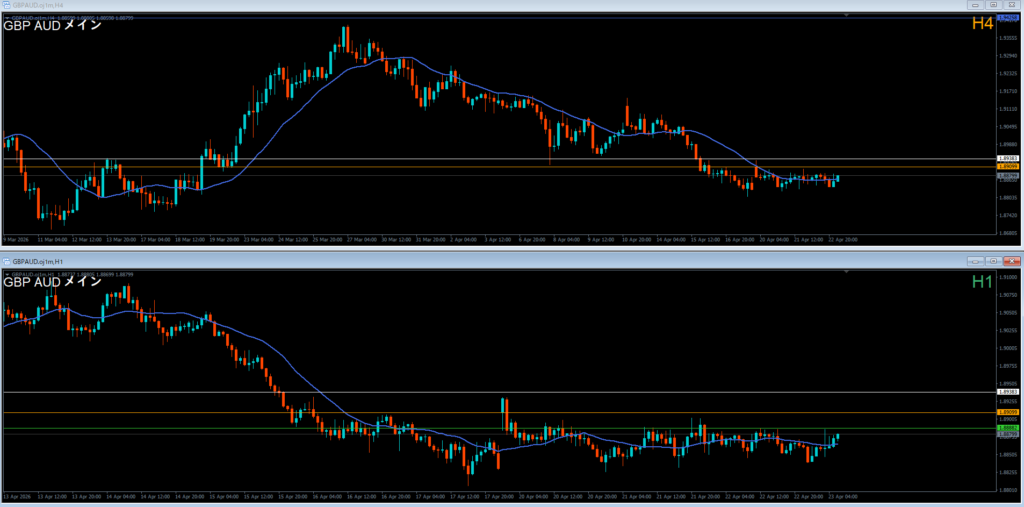Minimize the H4 GBPAUD chart window
Screen dimensions: 1024x507
point(973,6)
